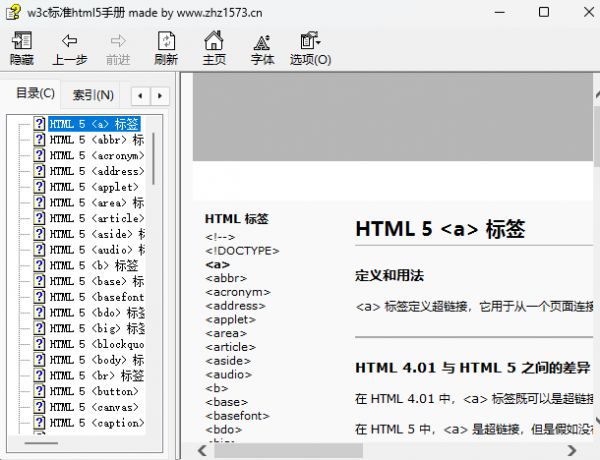This screenshot has height=460, width=600.
Task: Open the <bdo> link in page sidebar
Action: (x=223, y=430)
